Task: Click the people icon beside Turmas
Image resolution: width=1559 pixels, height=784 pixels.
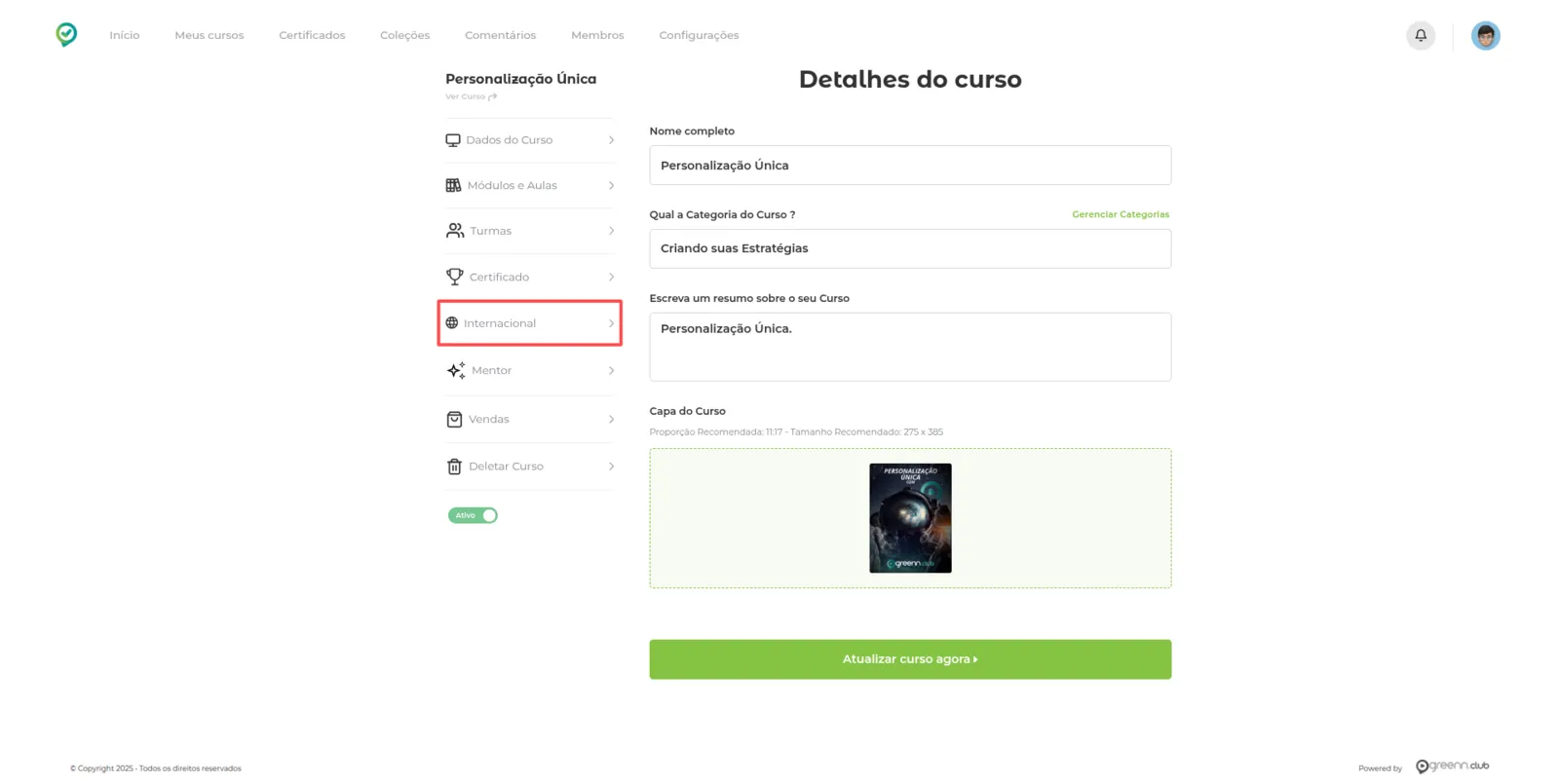Action: pyautogui.click(x=455, y=231)
